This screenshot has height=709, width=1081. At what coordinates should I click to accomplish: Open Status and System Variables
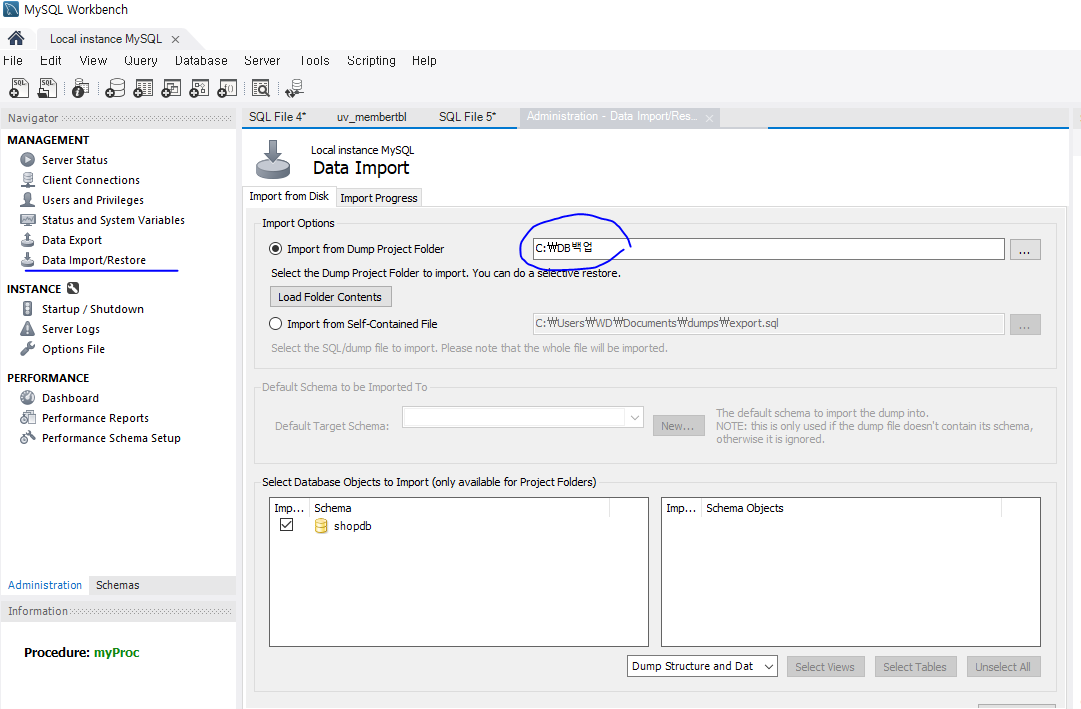coord(113,220)
